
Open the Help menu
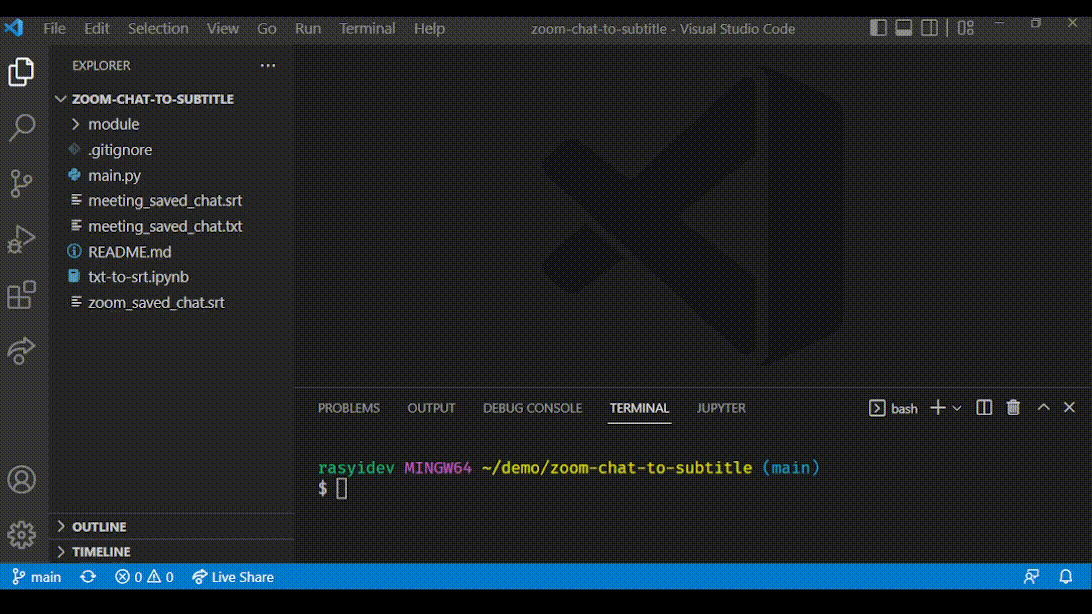point(429,29)
